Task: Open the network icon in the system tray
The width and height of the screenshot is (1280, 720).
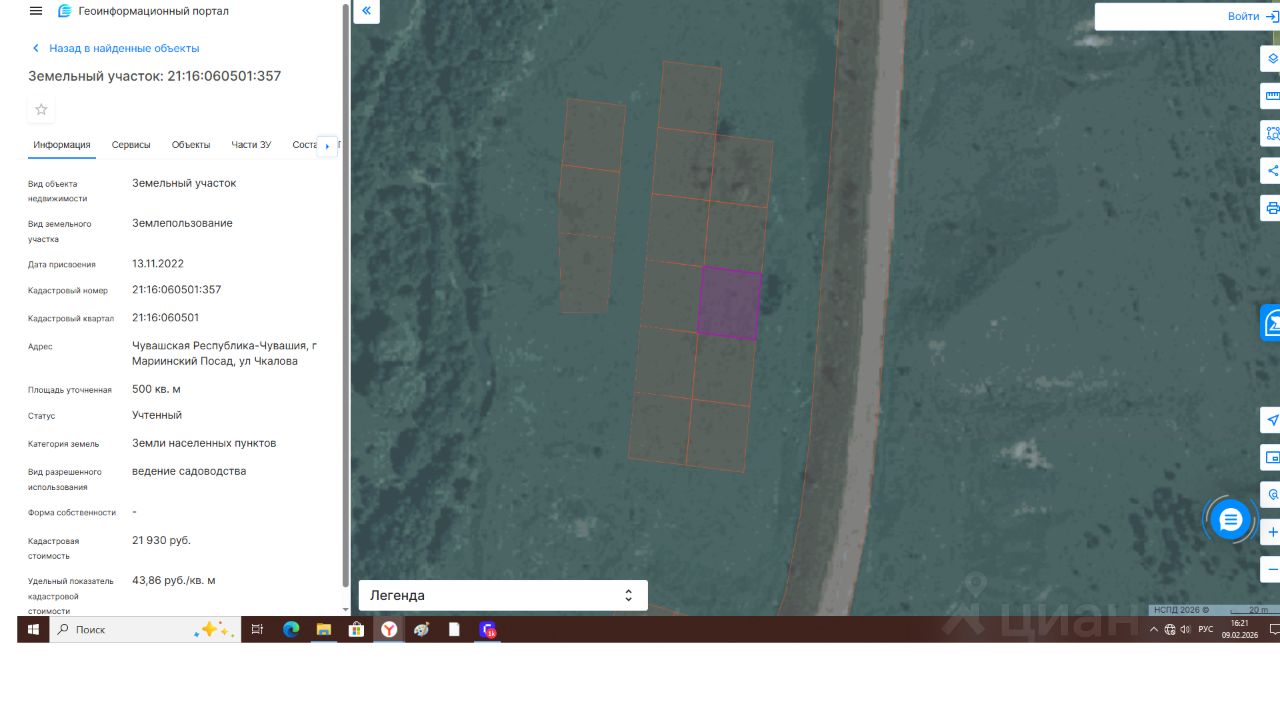Action: tap(1170, 629)
